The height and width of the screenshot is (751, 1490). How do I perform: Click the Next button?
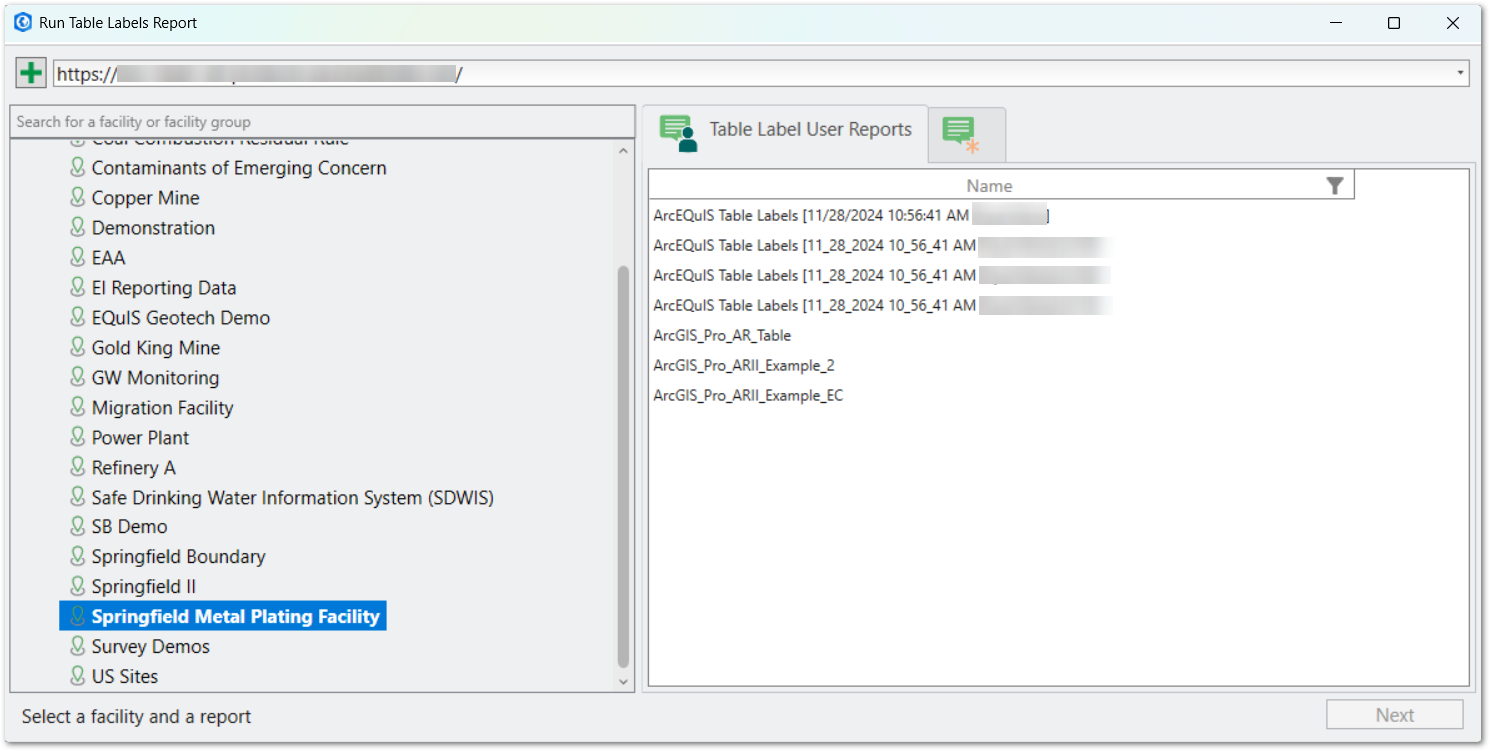tap(1395, 714)
